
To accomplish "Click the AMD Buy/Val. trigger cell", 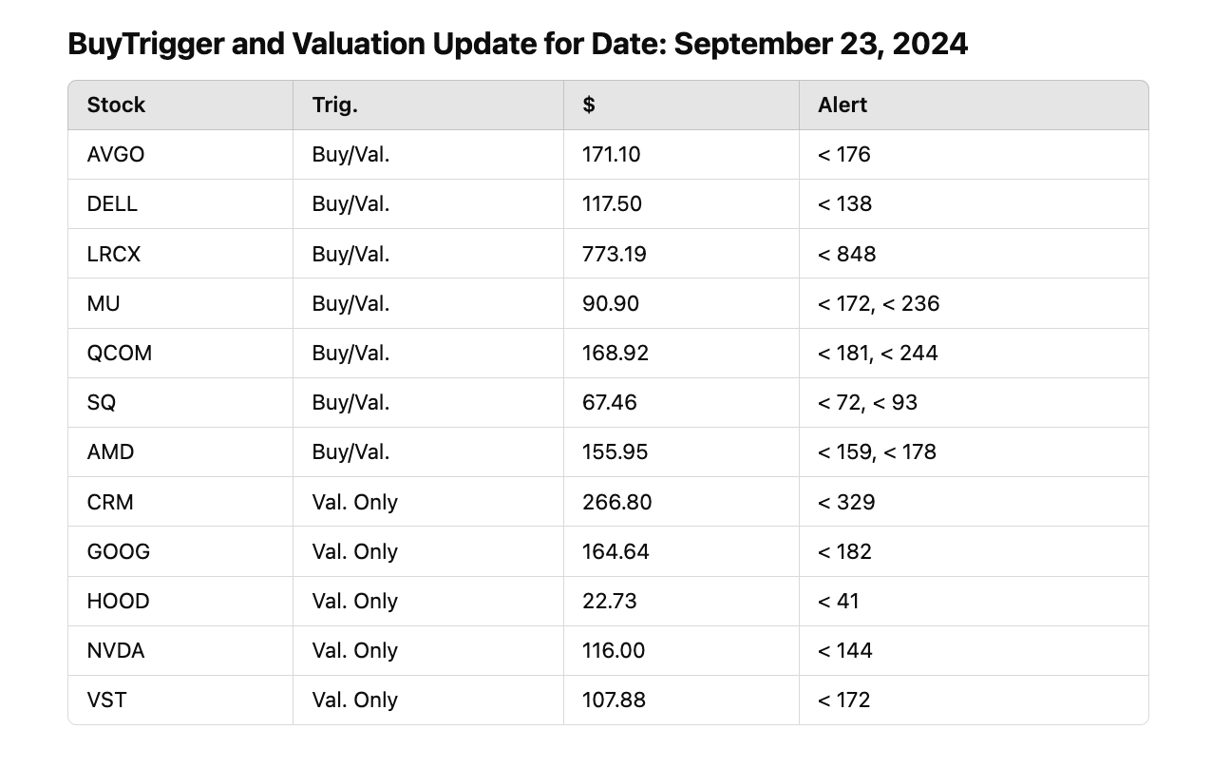I will point(350,452).
